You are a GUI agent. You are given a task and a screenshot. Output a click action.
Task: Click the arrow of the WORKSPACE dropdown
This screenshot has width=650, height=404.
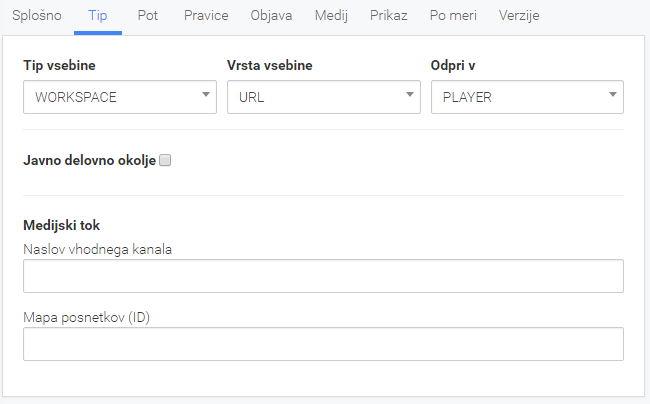(x=206, y=94)
